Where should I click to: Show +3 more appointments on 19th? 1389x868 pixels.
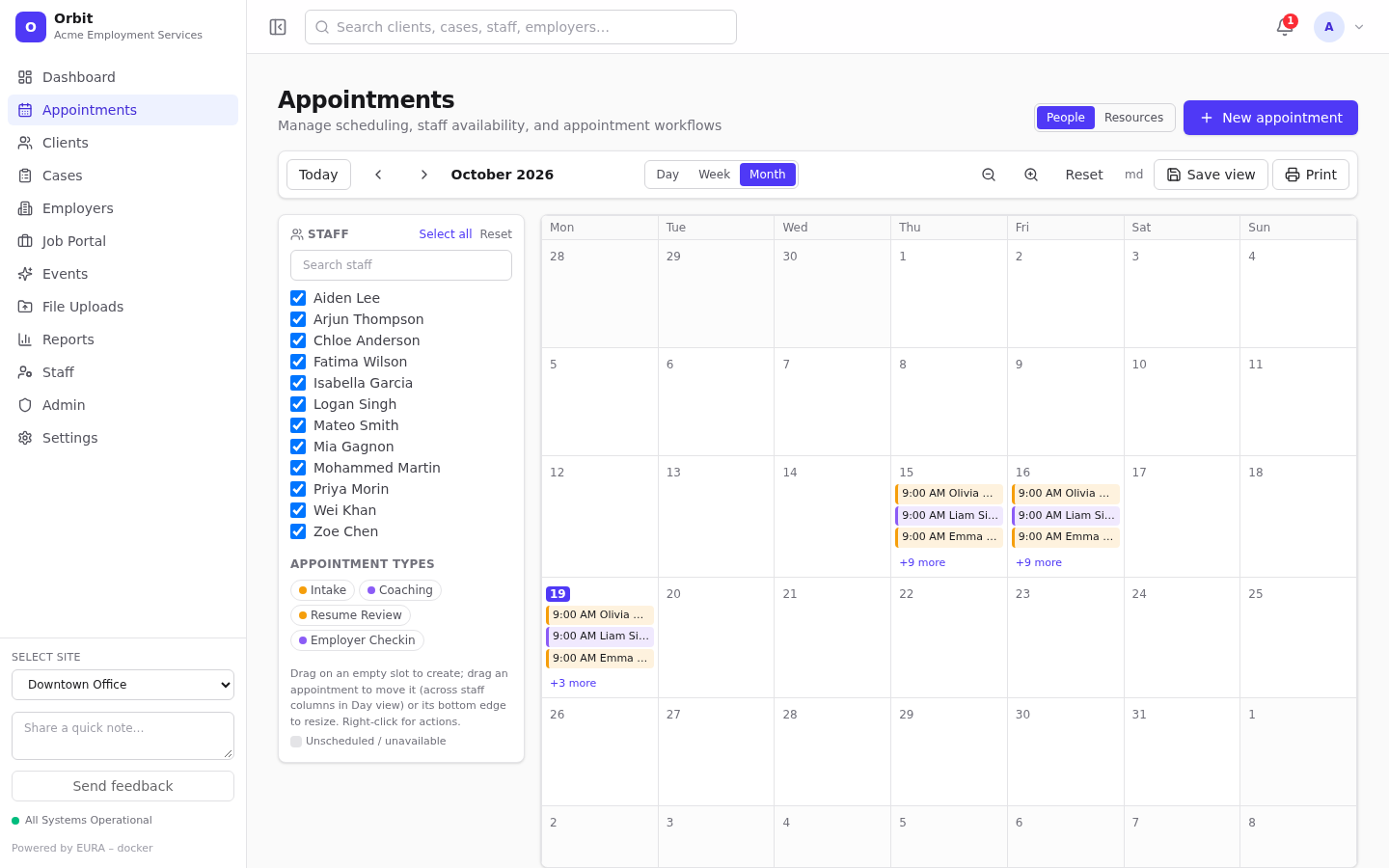pyautogui.click(x=573, y=683)
